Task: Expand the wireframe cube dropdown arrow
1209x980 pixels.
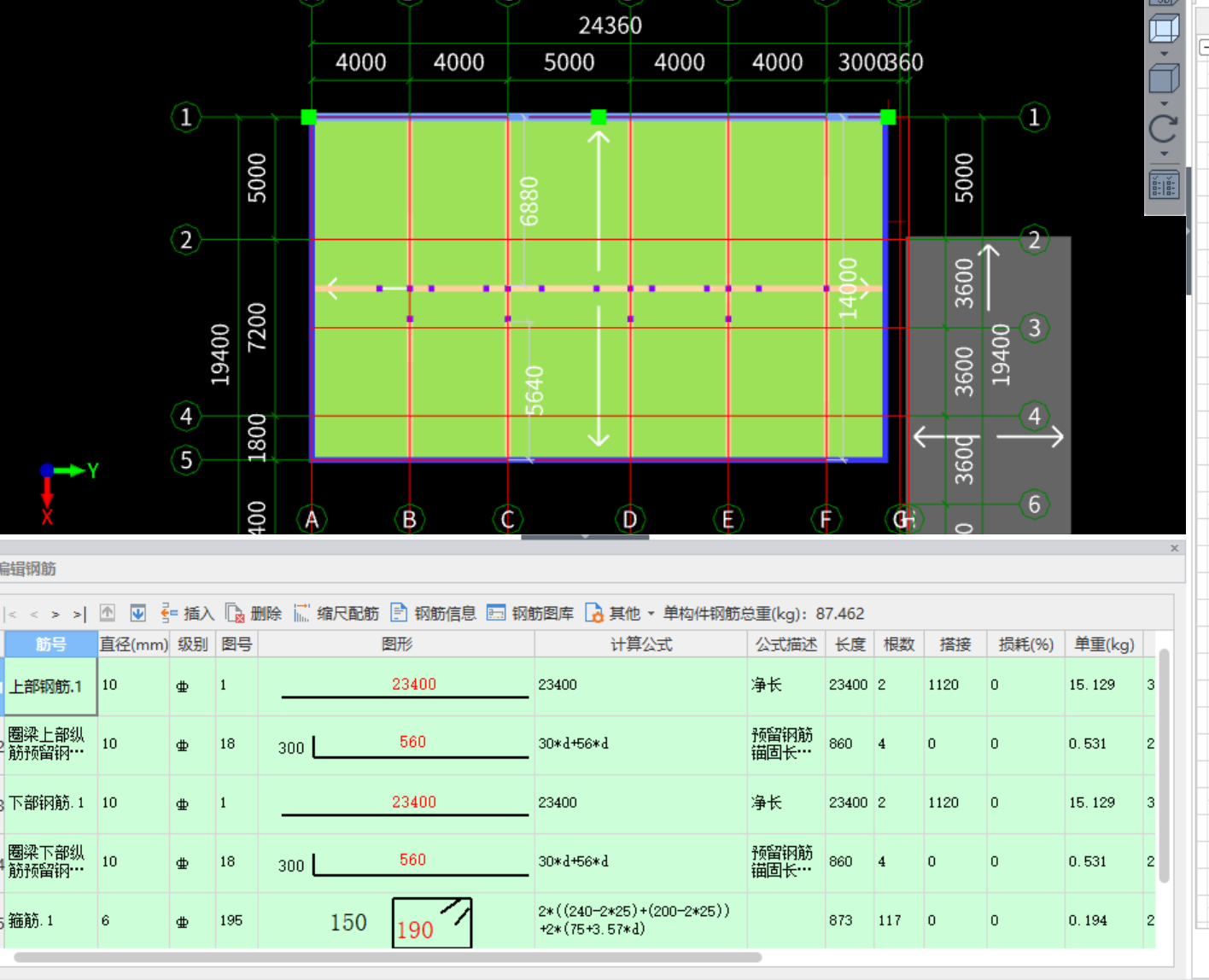Action: pos(1164,54)
